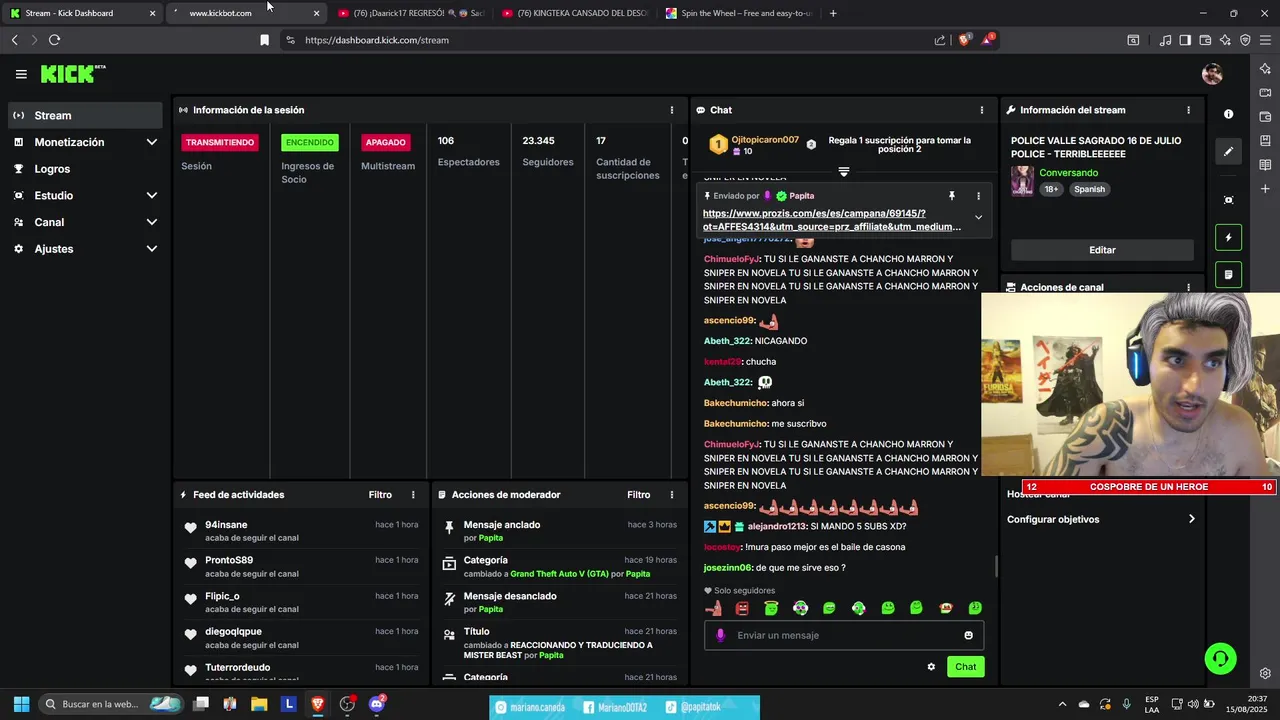Image resolution: width=1280 pixels, height=720 pixels.
Task: Click the Conversando category label
Action: (1068, 173)
